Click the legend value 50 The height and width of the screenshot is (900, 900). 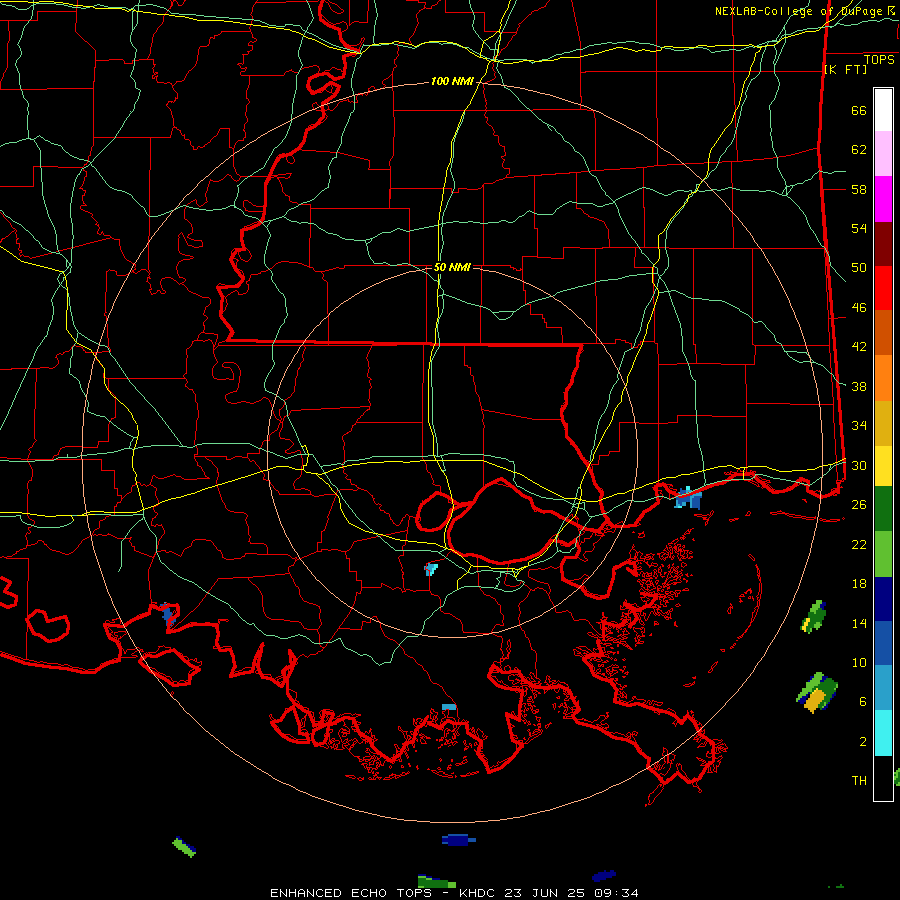click(x=859, y=268)
